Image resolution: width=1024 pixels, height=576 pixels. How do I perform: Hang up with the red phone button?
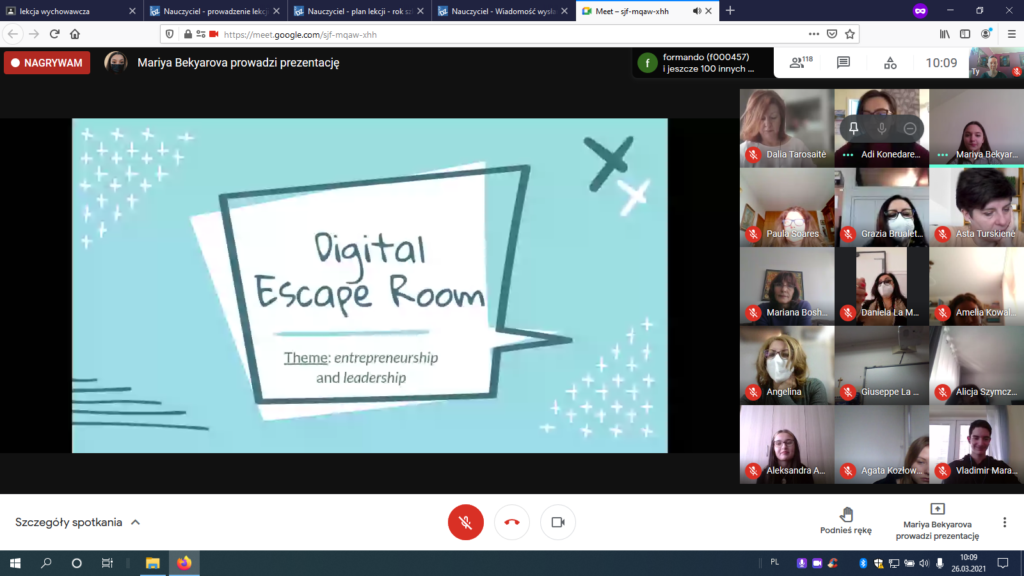[512, 522]
